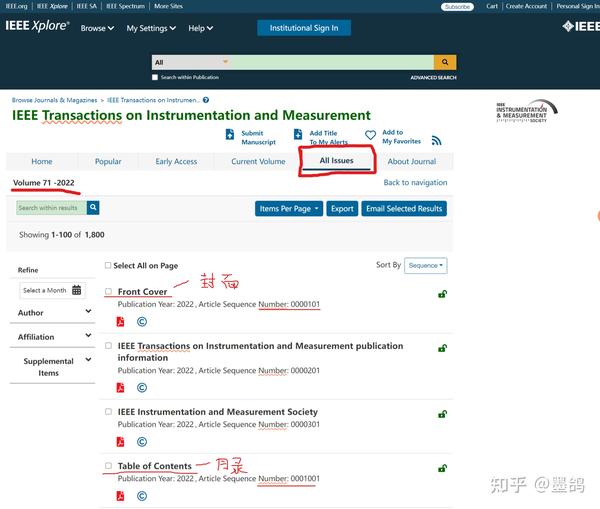Image resolution: width=600 pixels, height=509 pixels.
Task: Open Browse Journals & Magazines breadcrumb
Action: pos(54,100)
